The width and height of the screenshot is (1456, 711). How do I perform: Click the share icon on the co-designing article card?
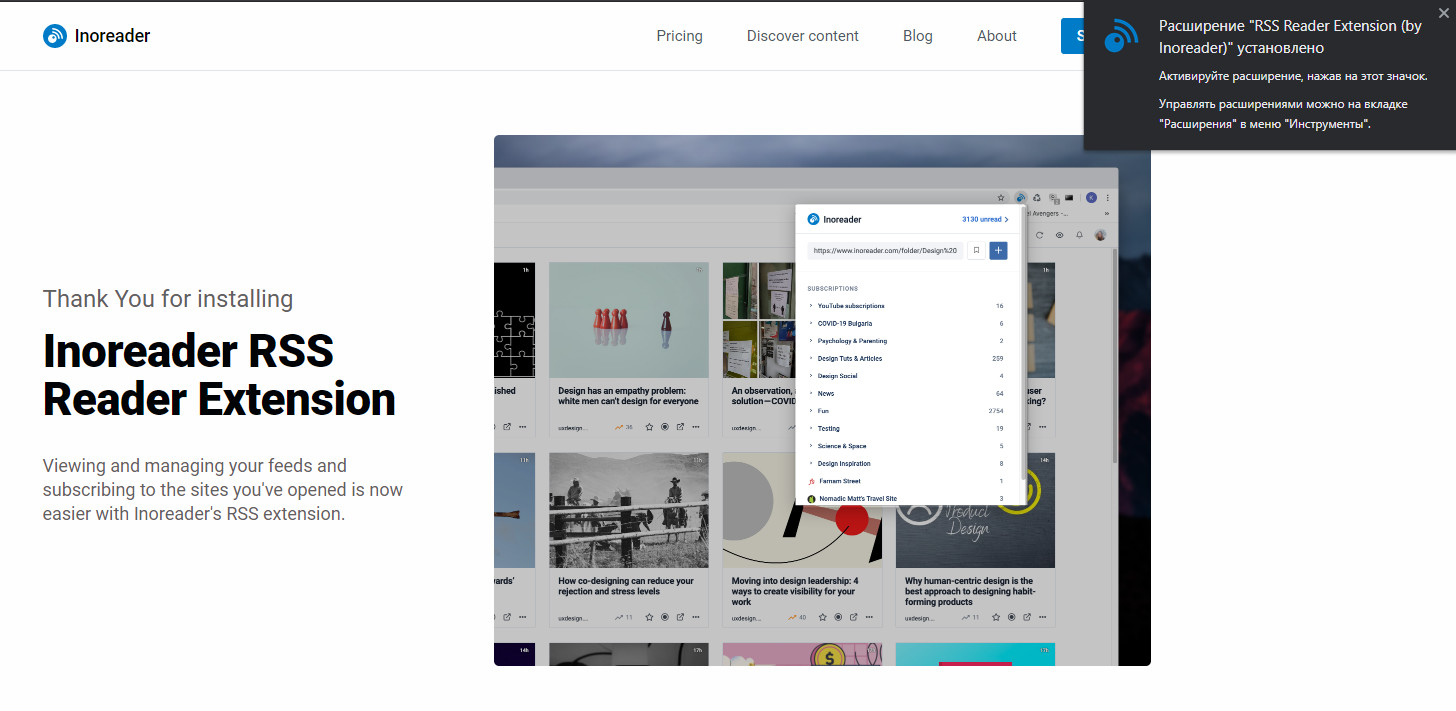click(x=682, y=617)
